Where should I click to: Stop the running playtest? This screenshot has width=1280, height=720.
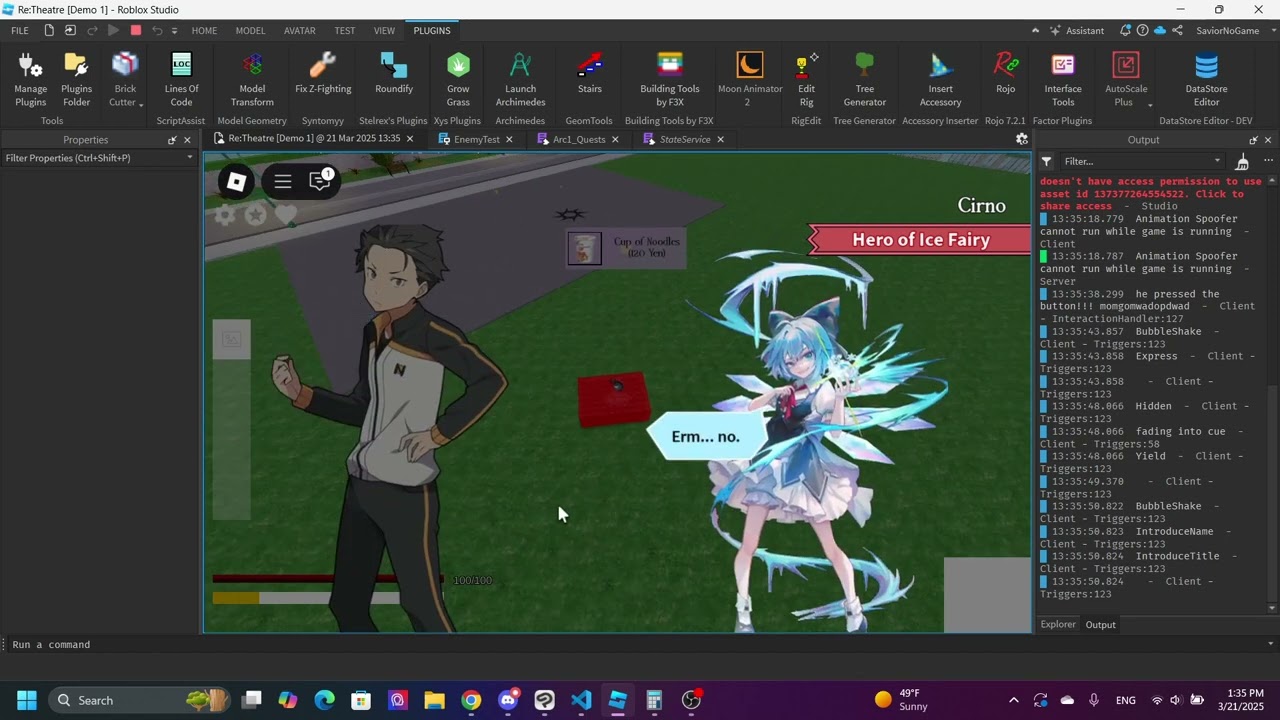pyautogui.click(x=136, y=31)
